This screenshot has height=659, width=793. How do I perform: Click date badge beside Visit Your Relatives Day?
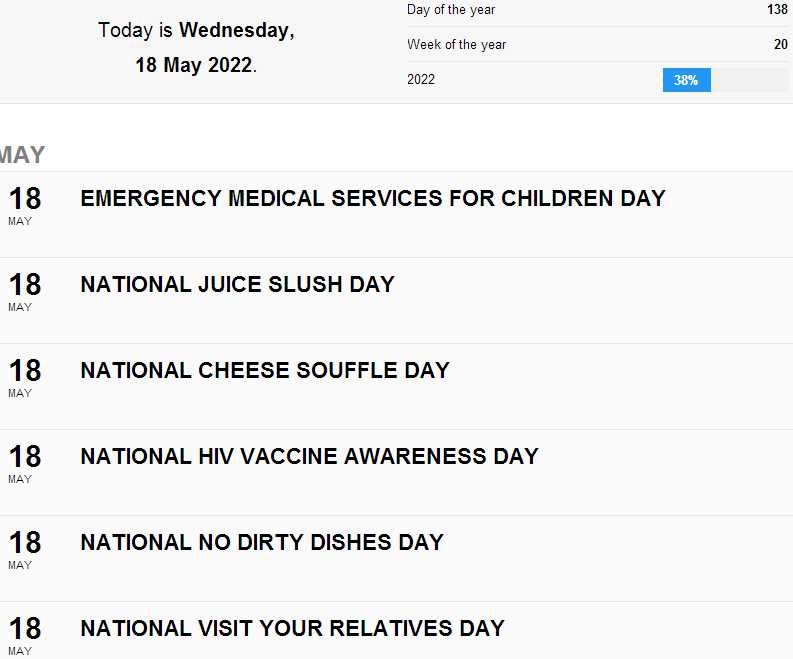tap(24, 634)
